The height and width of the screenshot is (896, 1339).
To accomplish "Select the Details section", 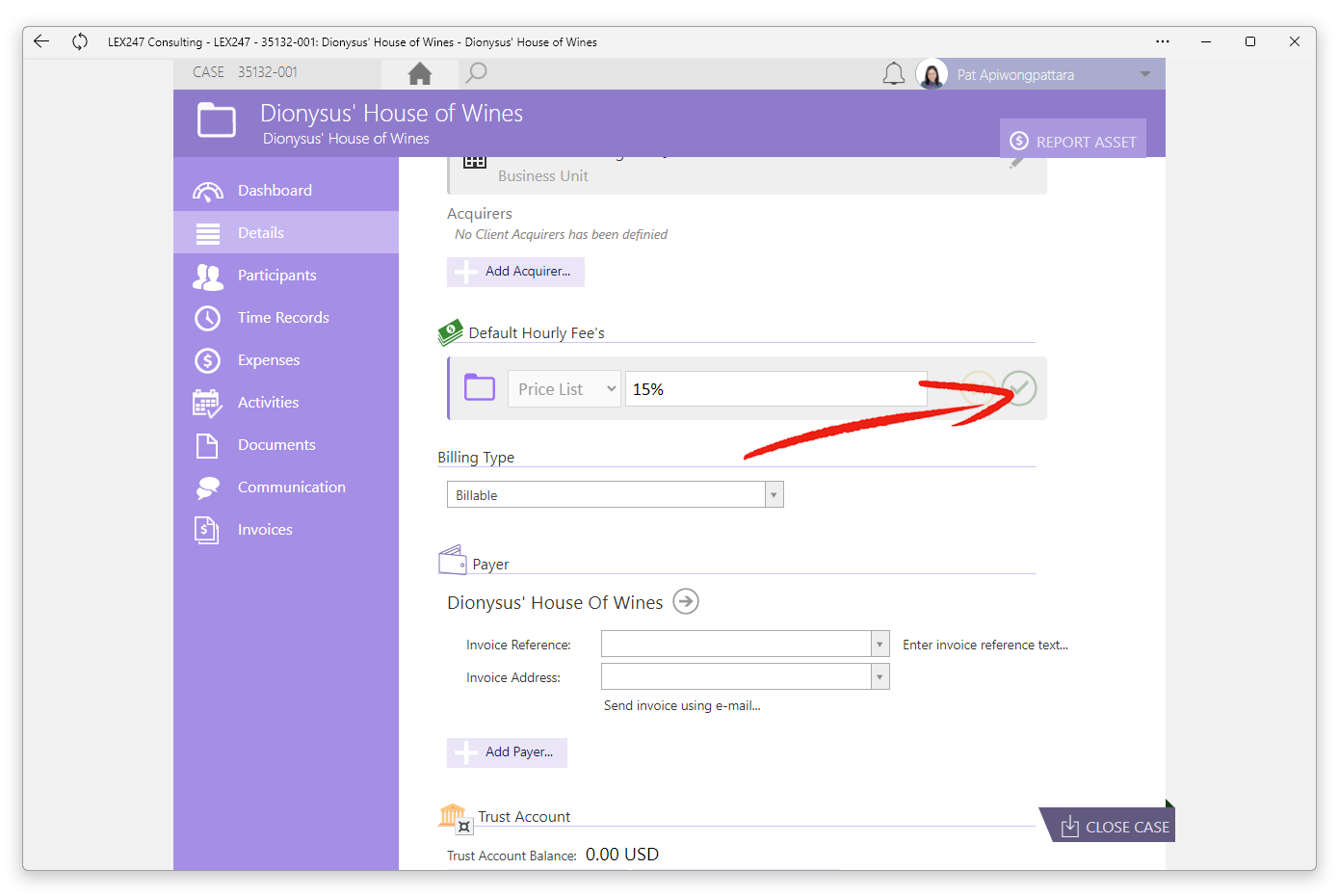I will tap(286, 232).
